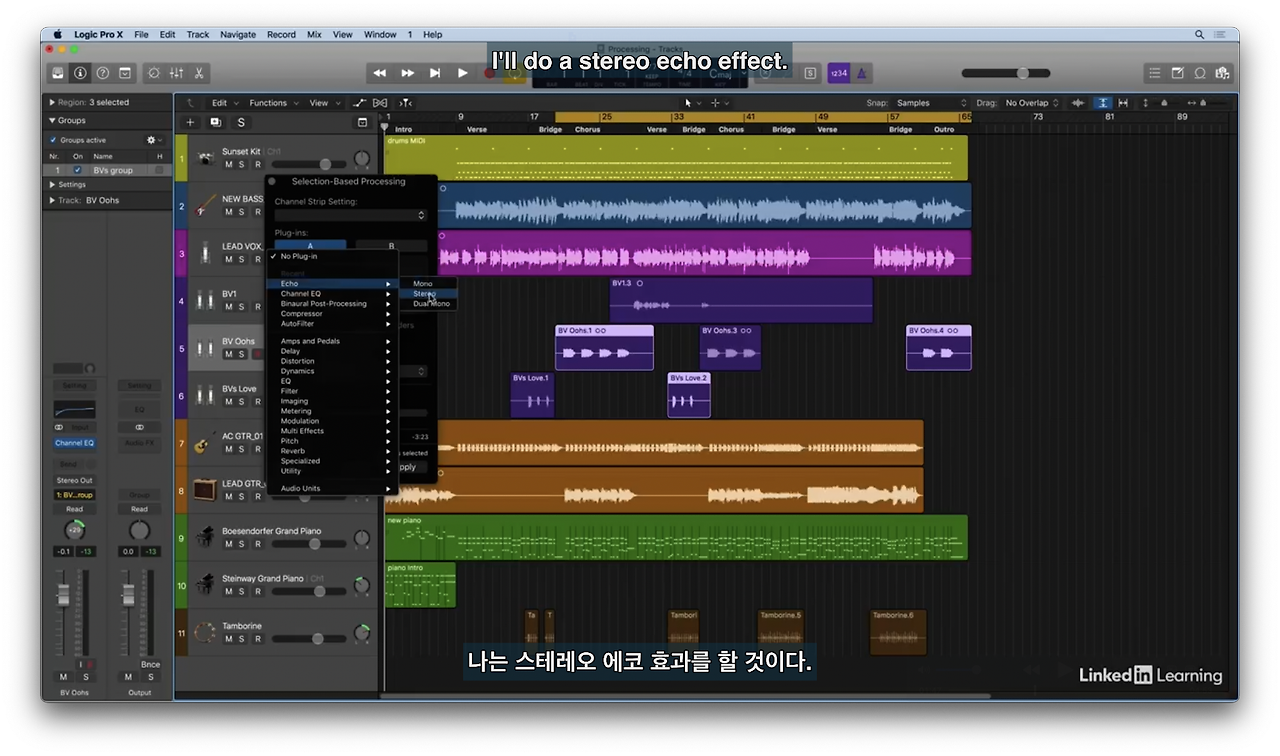
Task: Open the Mix menu in menu bar
Action: 314,34
